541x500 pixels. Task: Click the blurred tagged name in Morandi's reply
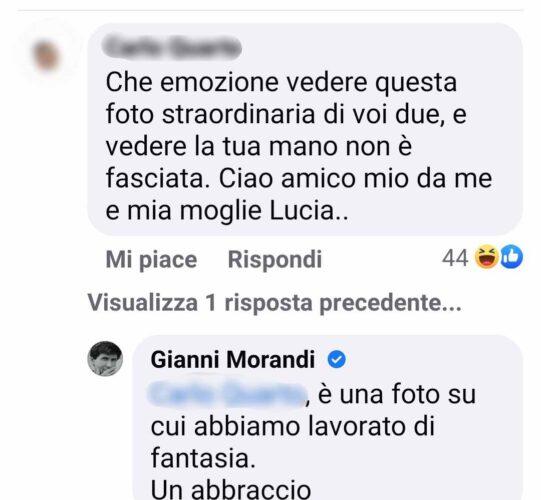(x=226, y=394)
